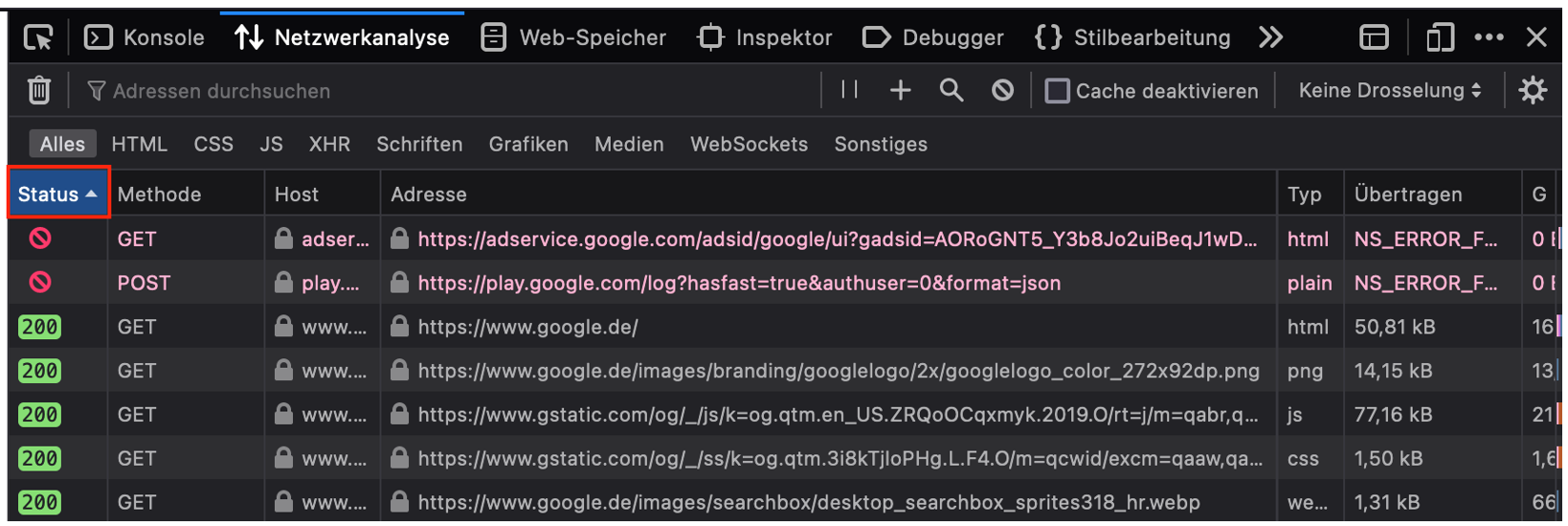This screenshot has height=526, width=1568.
Task: Switch to the Konsole tab
Action: click(x=145, y=37)
